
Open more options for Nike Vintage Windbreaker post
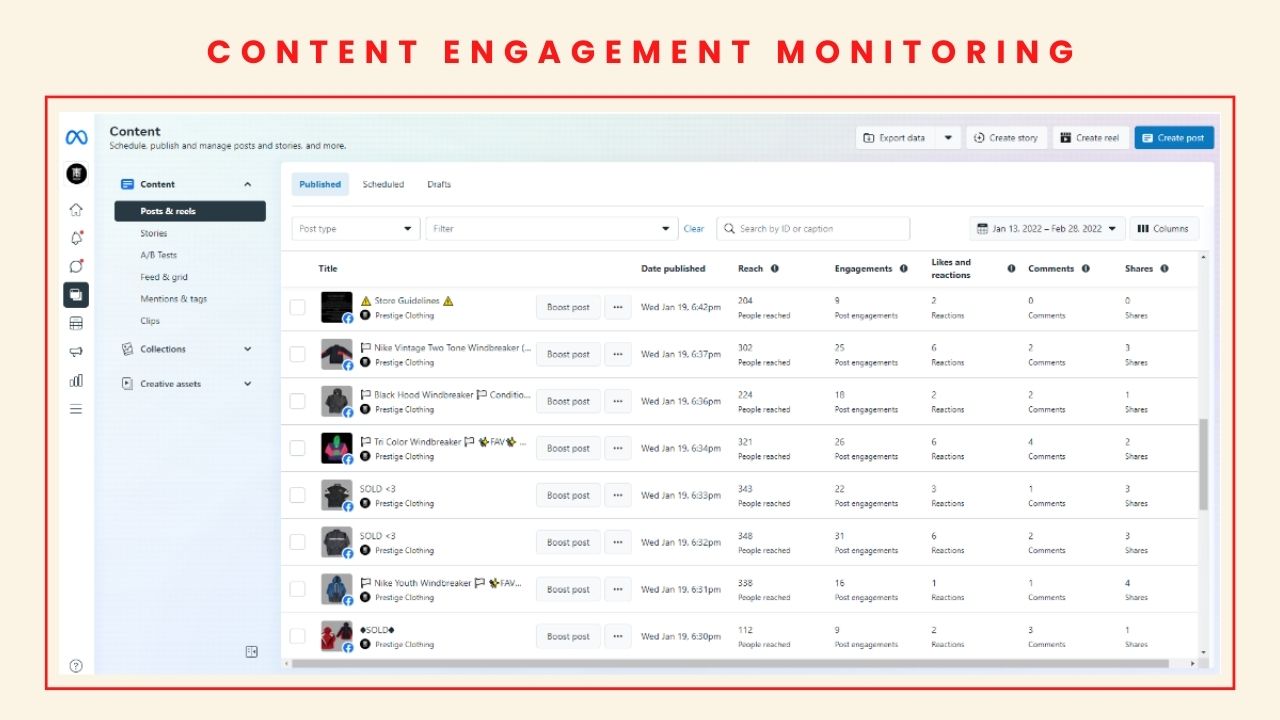pyautogui.click(x=618, y=354)
